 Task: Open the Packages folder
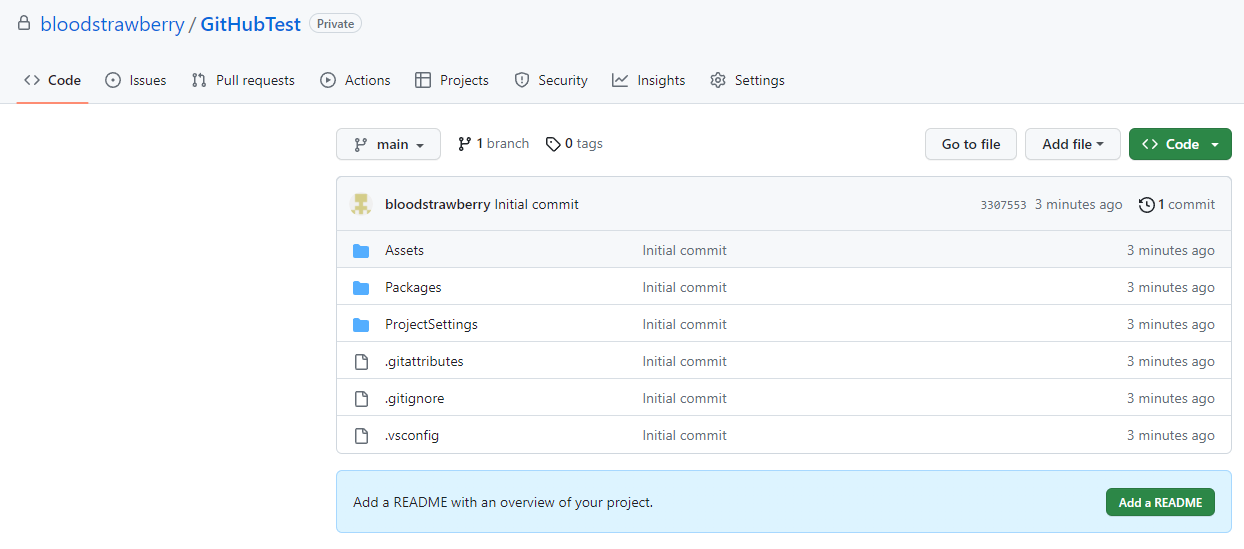[x=413, y=287]
